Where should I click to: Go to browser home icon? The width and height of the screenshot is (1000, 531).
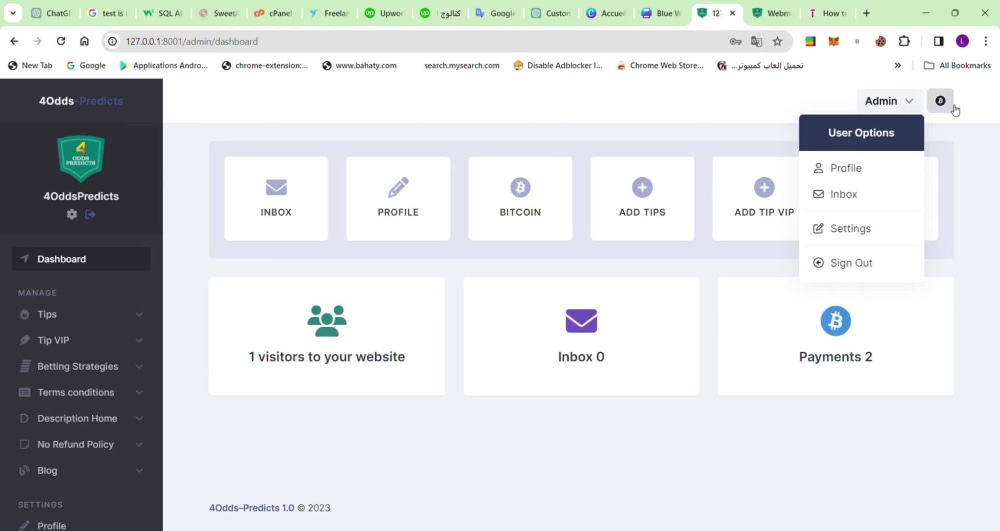click(84, 41)
